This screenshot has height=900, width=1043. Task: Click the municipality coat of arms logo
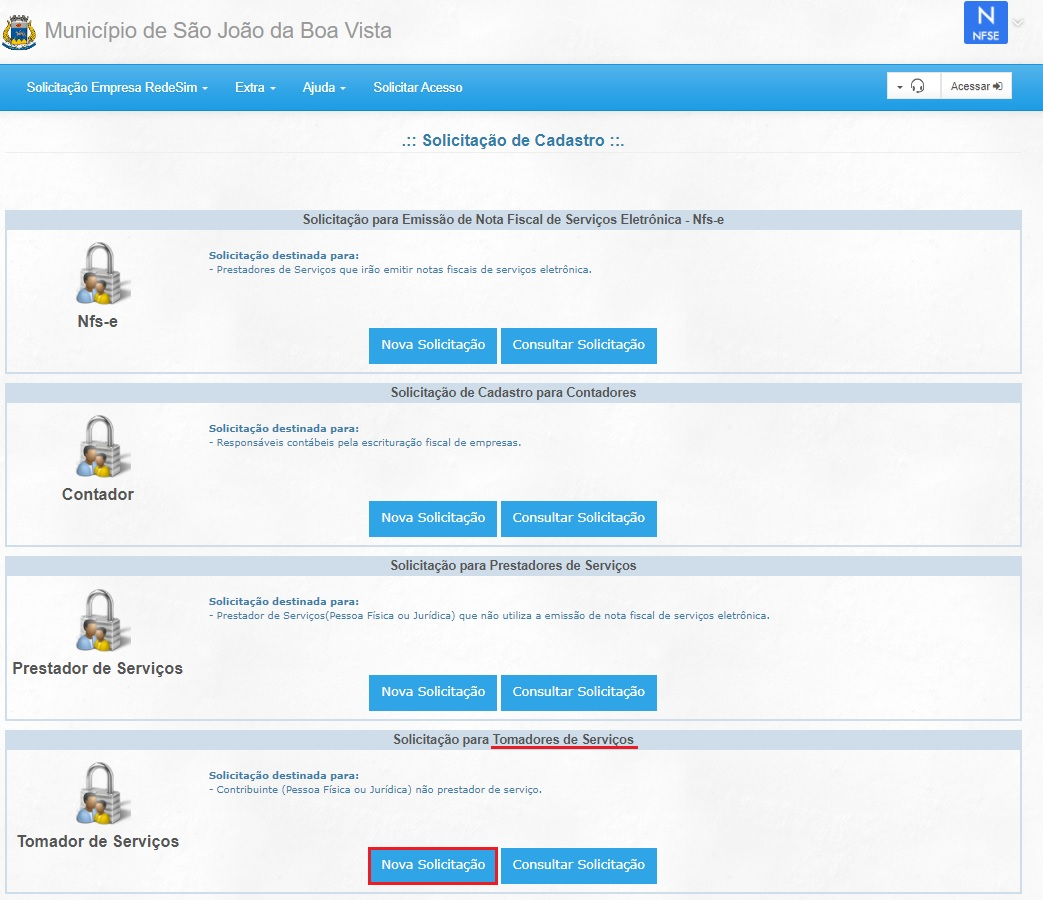click(x=19, y=31)
